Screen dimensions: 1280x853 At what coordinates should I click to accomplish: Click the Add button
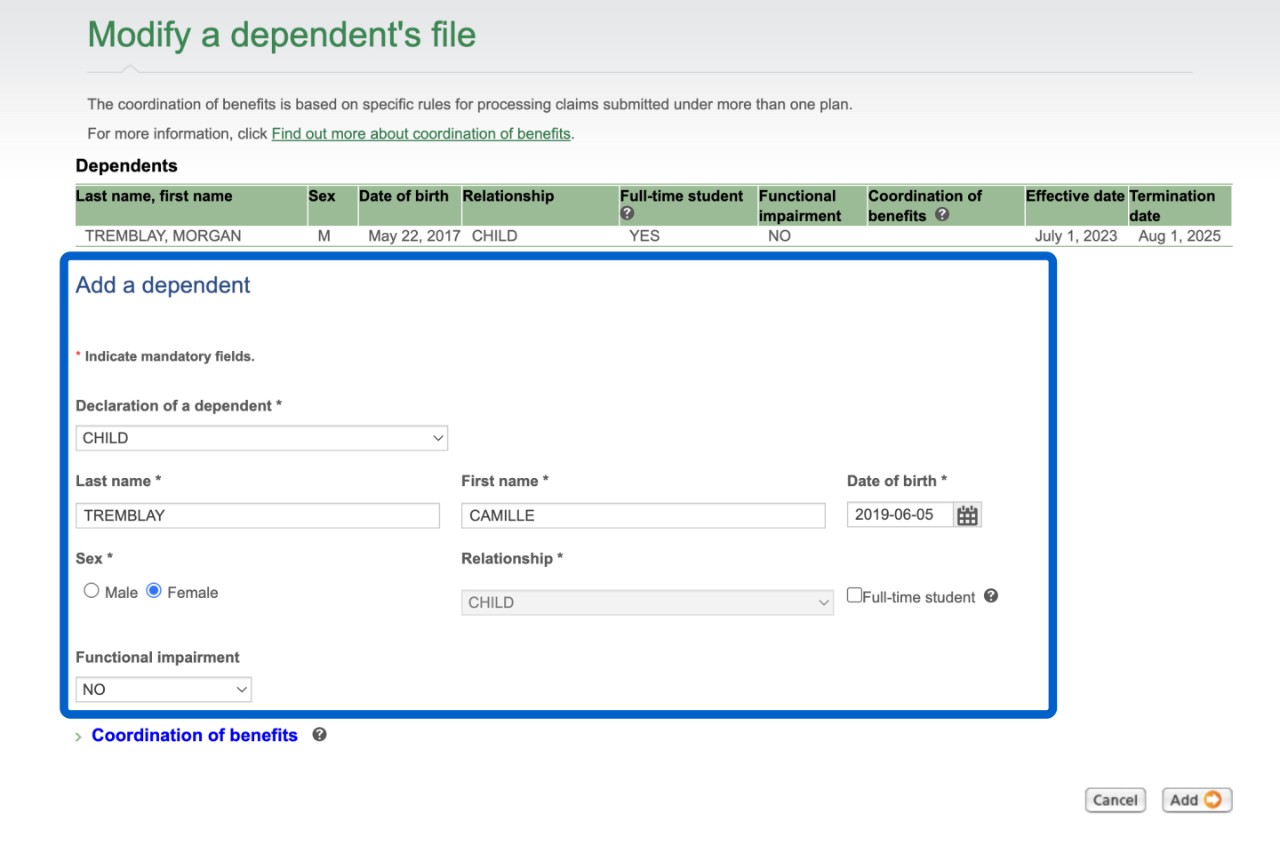coord(1196,800)
